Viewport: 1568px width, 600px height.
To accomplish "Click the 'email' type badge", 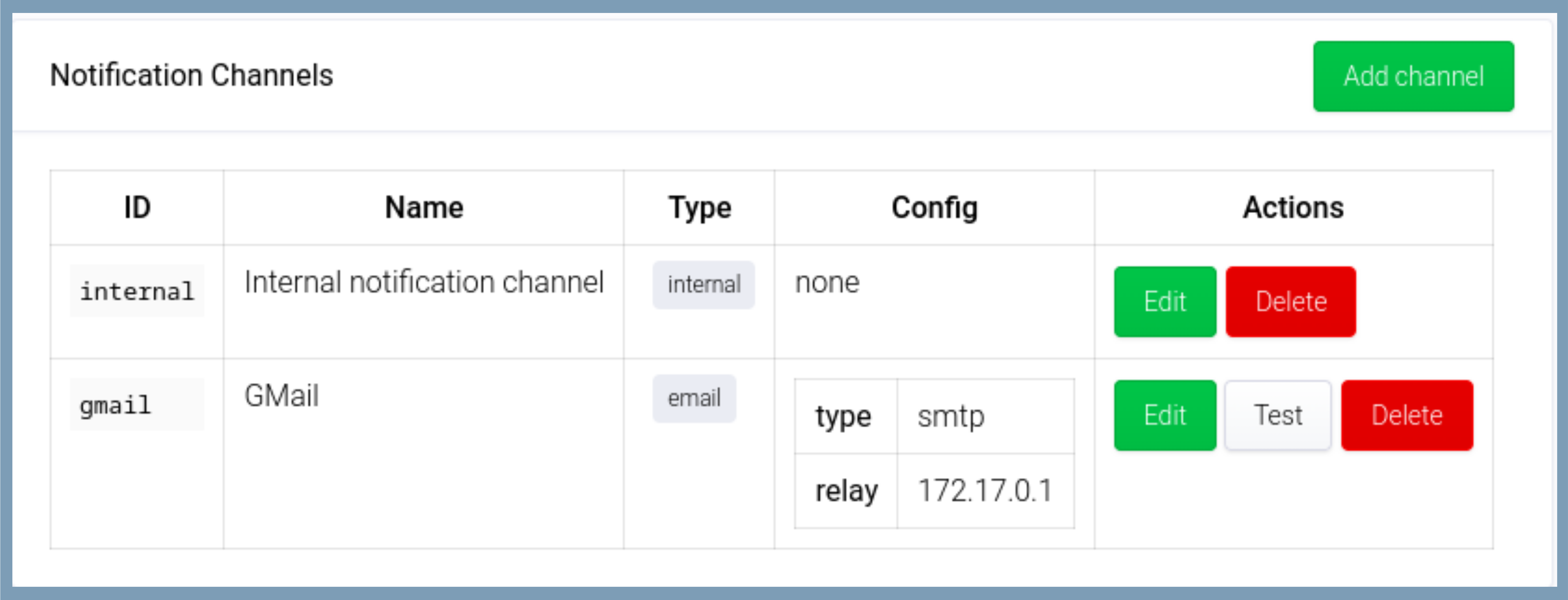I will (x=694, y=398).
